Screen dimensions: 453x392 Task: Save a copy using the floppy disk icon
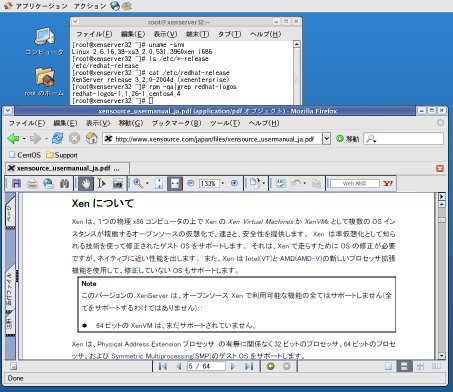16,183
